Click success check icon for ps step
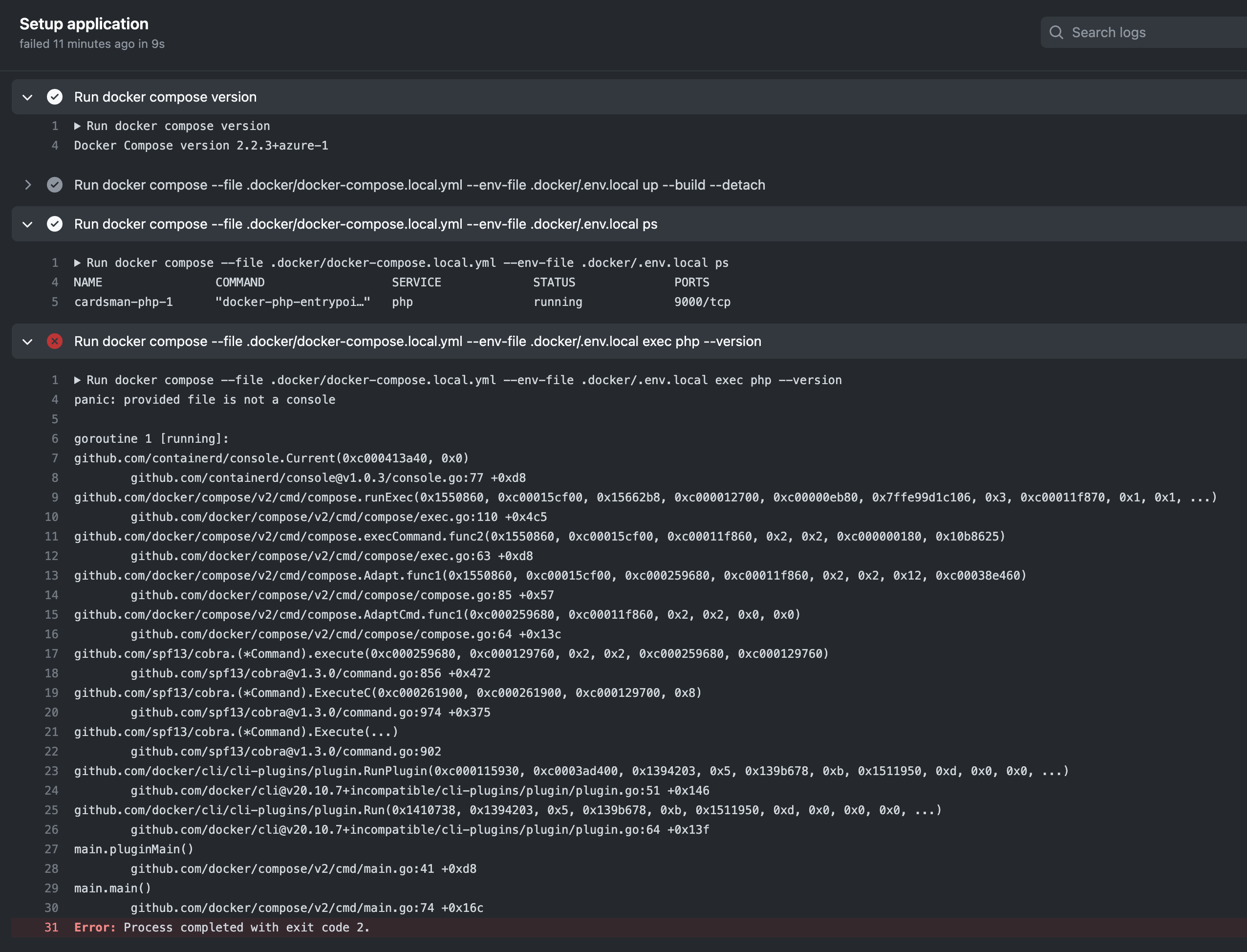The image size is (1247, 952). pos(54,224)
